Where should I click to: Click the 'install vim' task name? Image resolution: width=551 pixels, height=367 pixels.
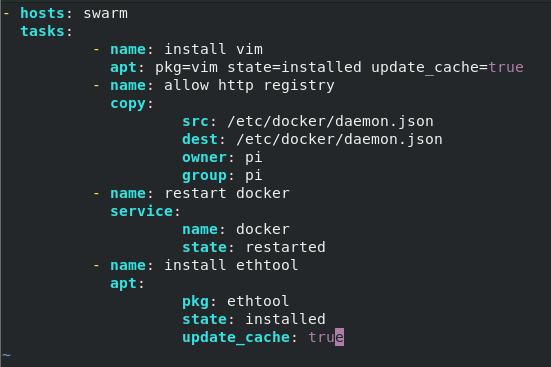point(213,49)
